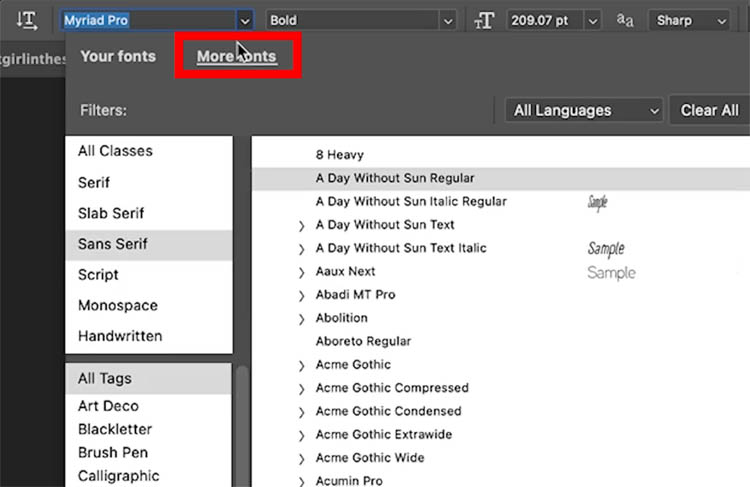The height and width of the screenshot is (487, 750).
Task: Select the Abadi MT Pro font name
Action: pos(355,295)
